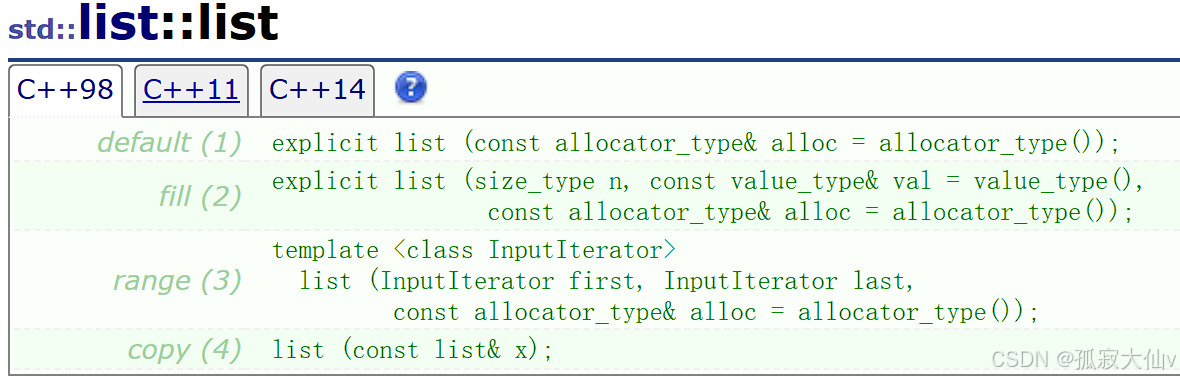Click the blue question mark help icon
1180x379 pixels.
(x=411, y=88)
